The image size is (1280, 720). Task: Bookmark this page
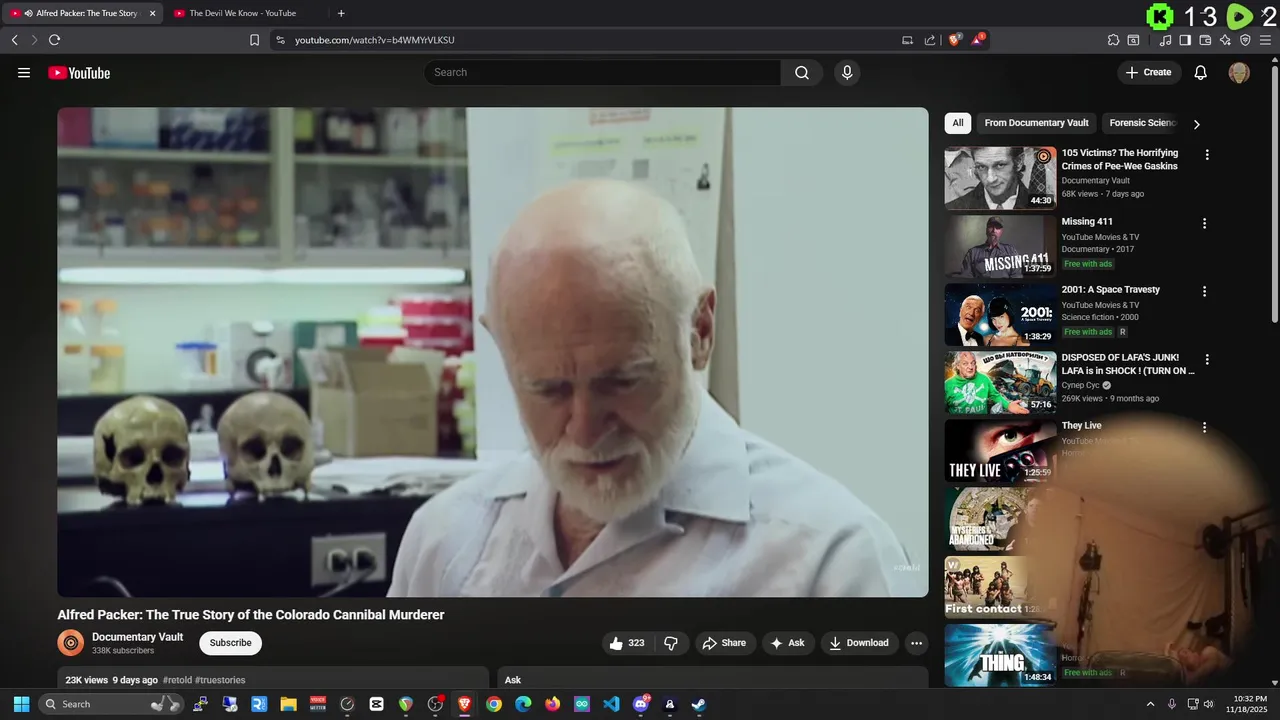tap(254, 40)
